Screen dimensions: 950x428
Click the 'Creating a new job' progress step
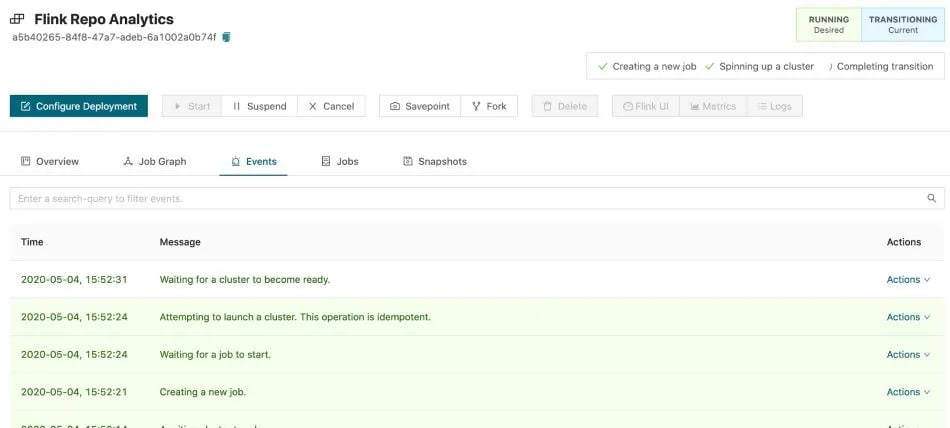[x=647, y=67]
